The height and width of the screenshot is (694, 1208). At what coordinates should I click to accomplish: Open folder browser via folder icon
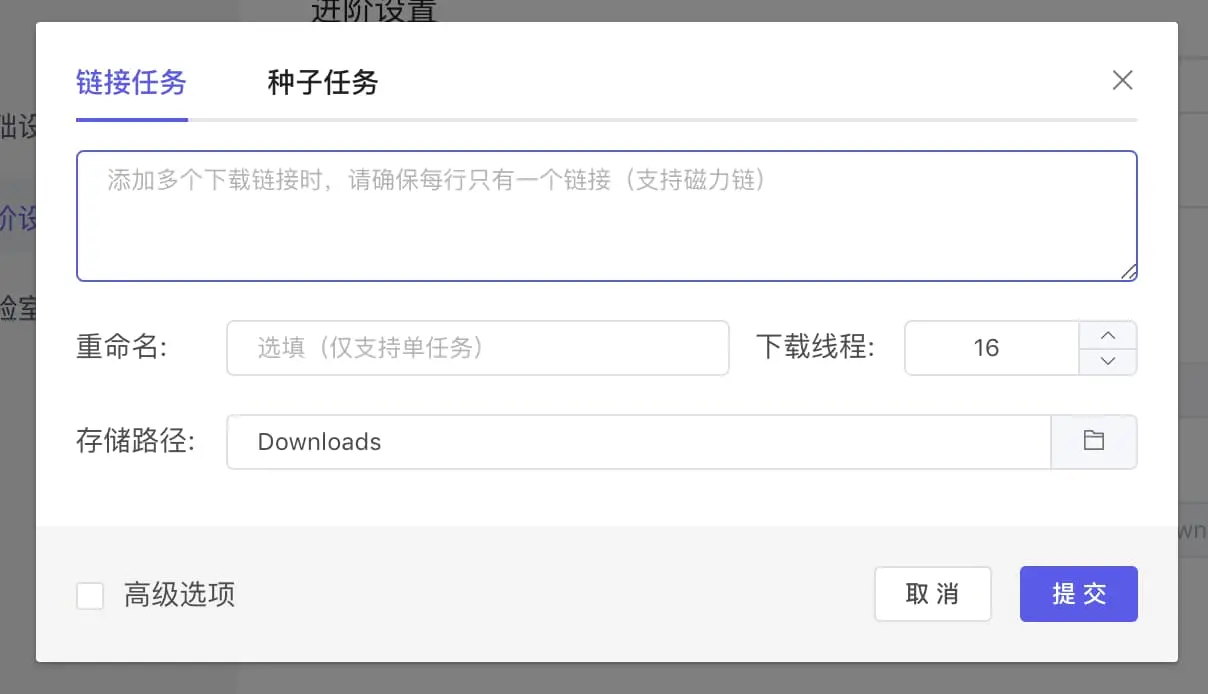point(1094,442)
